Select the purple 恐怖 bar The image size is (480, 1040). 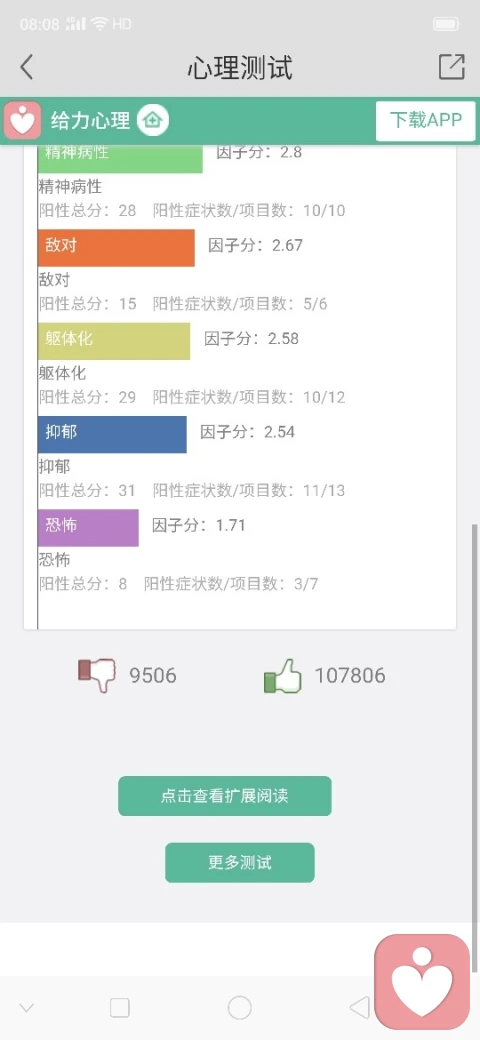point(88,528)
